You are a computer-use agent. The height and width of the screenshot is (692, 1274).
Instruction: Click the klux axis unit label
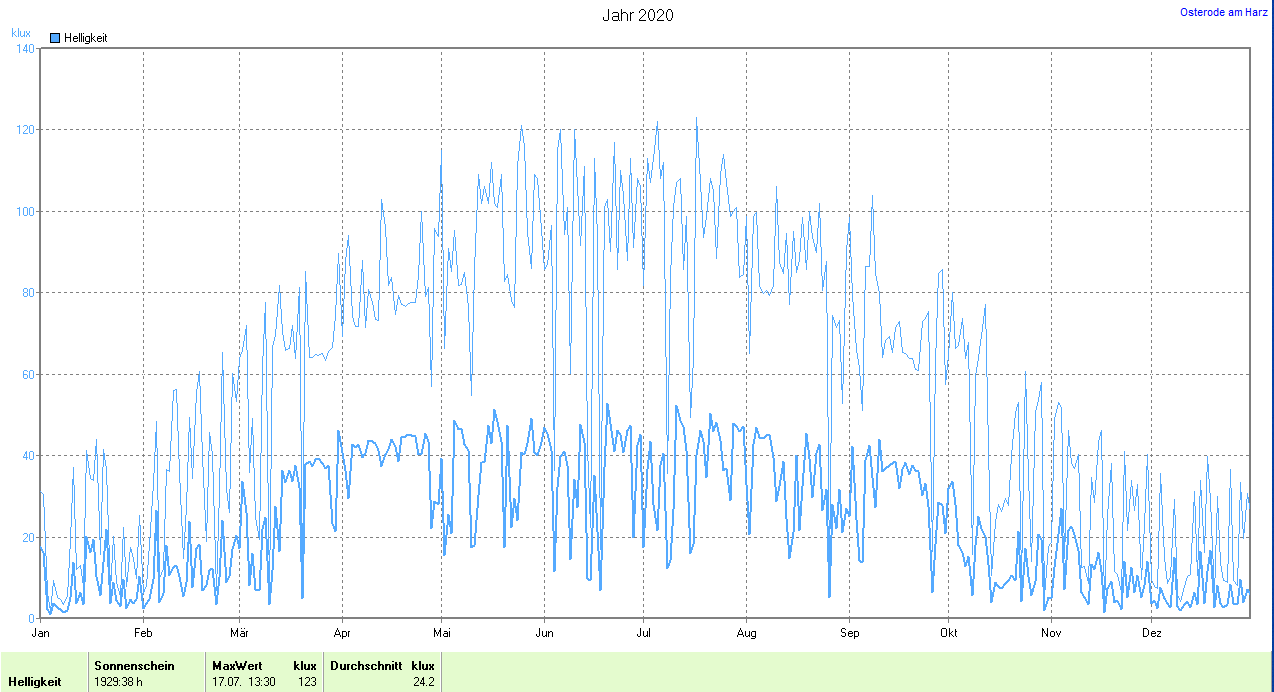[x=21, y=32]
